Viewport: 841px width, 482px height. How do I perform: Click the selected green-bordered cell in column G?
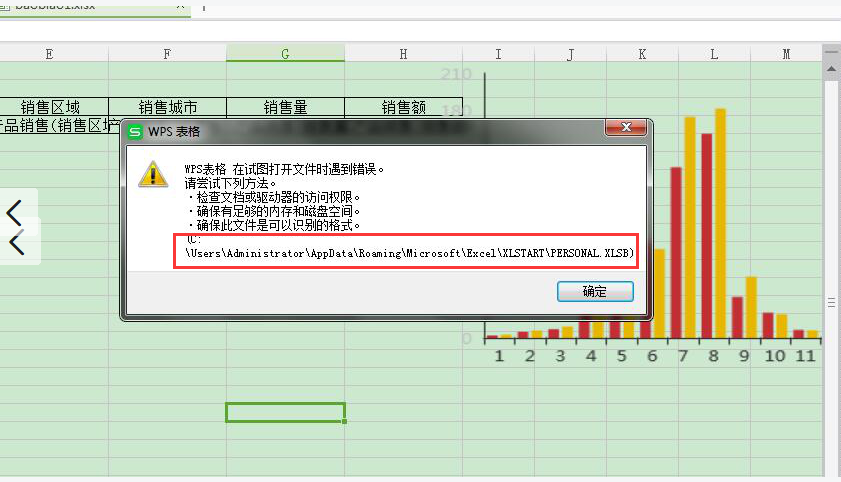click(285, 412)
